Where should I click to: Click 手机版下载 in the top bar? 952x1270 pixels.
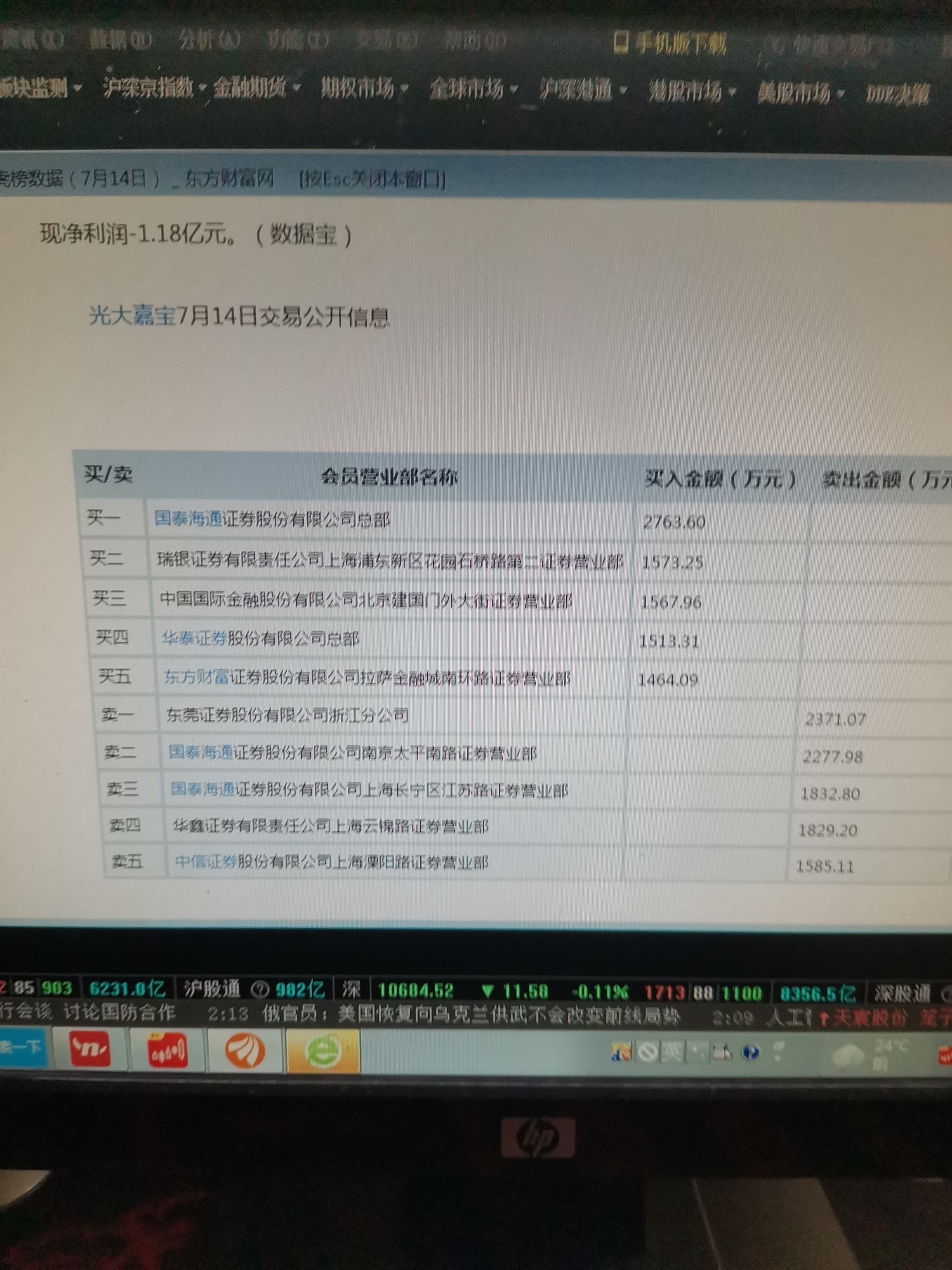point(670,43)
